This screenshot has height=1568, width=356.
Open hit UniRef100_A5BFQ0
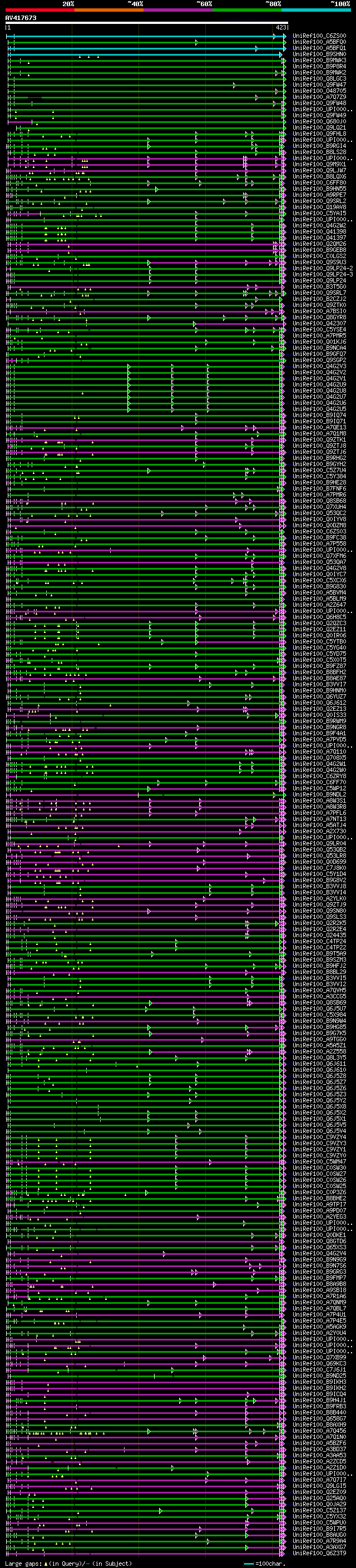[319, 42]
